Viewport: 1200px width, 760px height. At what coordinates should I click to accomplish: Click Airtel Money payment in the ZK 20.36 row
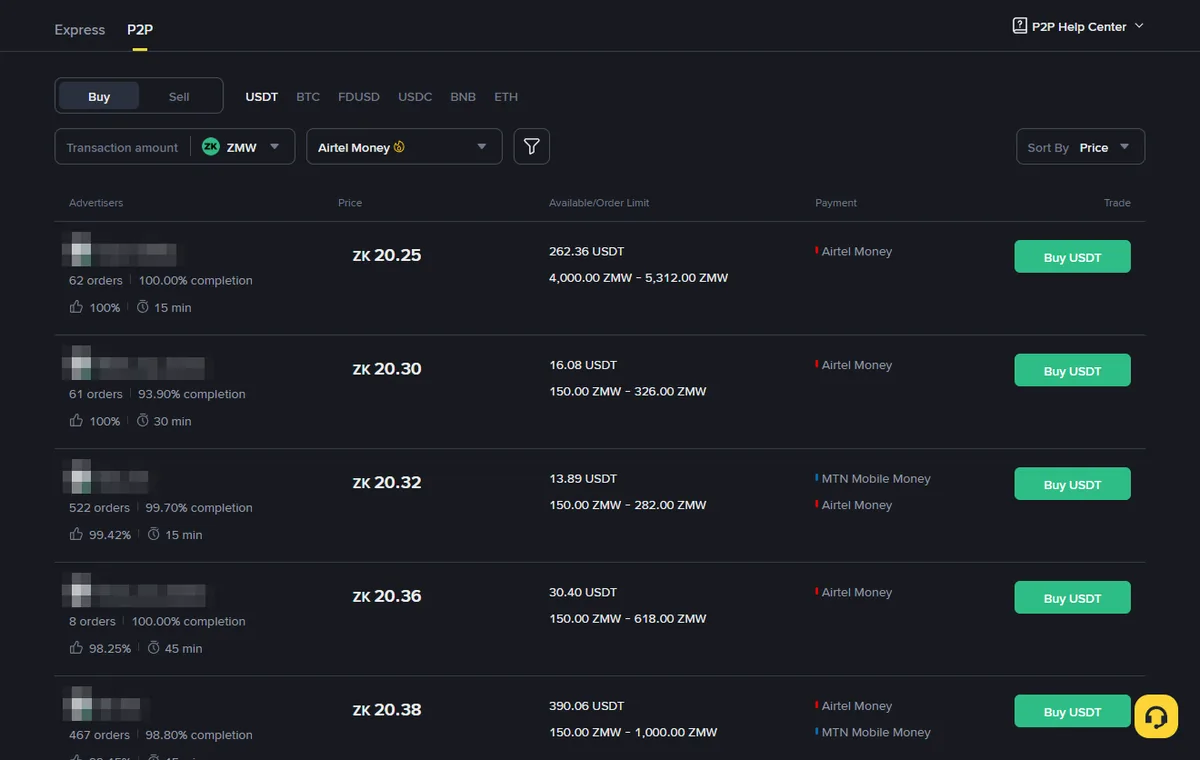(x=857, y=592)
